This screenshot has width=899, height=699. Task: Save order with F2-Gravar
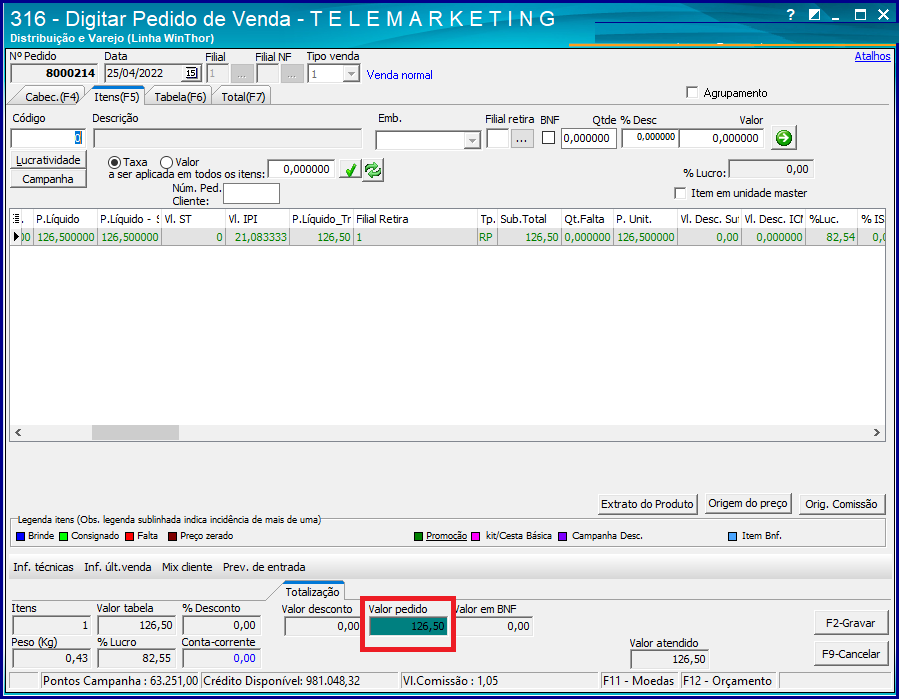pos(850,623)
